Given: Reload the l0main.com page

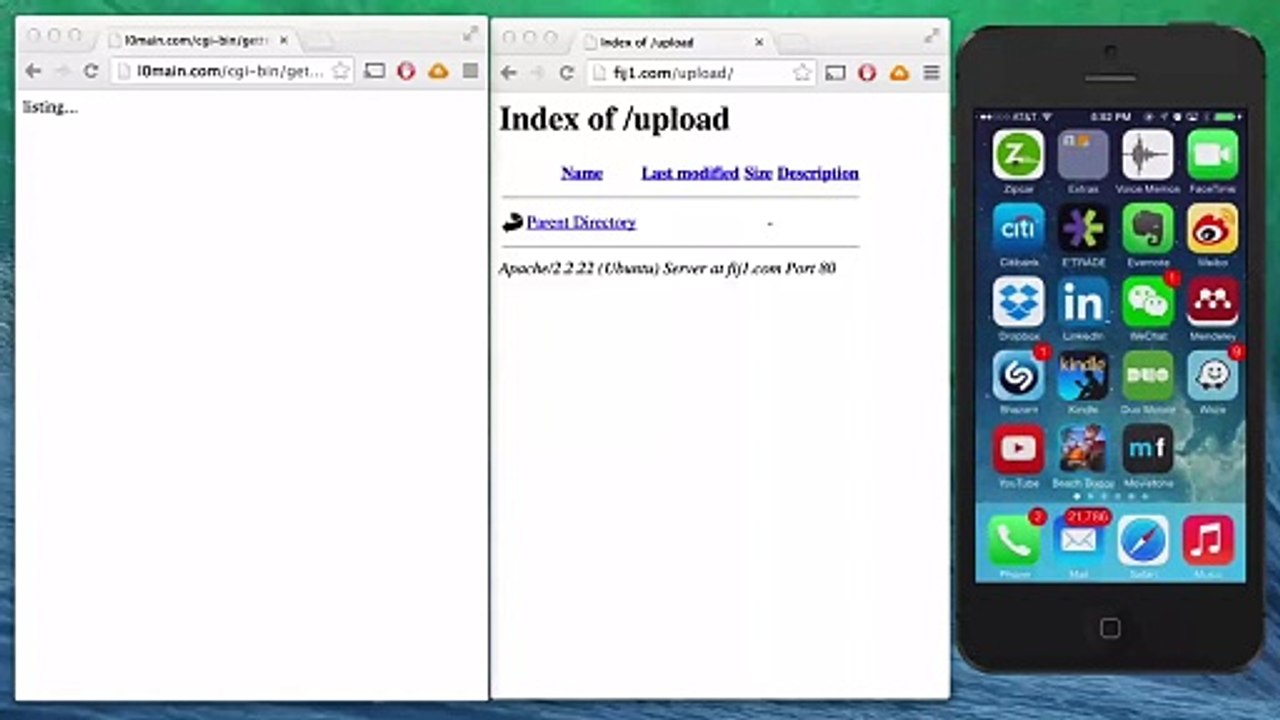Looking at the screenshot, I should [x=91, y=71].
